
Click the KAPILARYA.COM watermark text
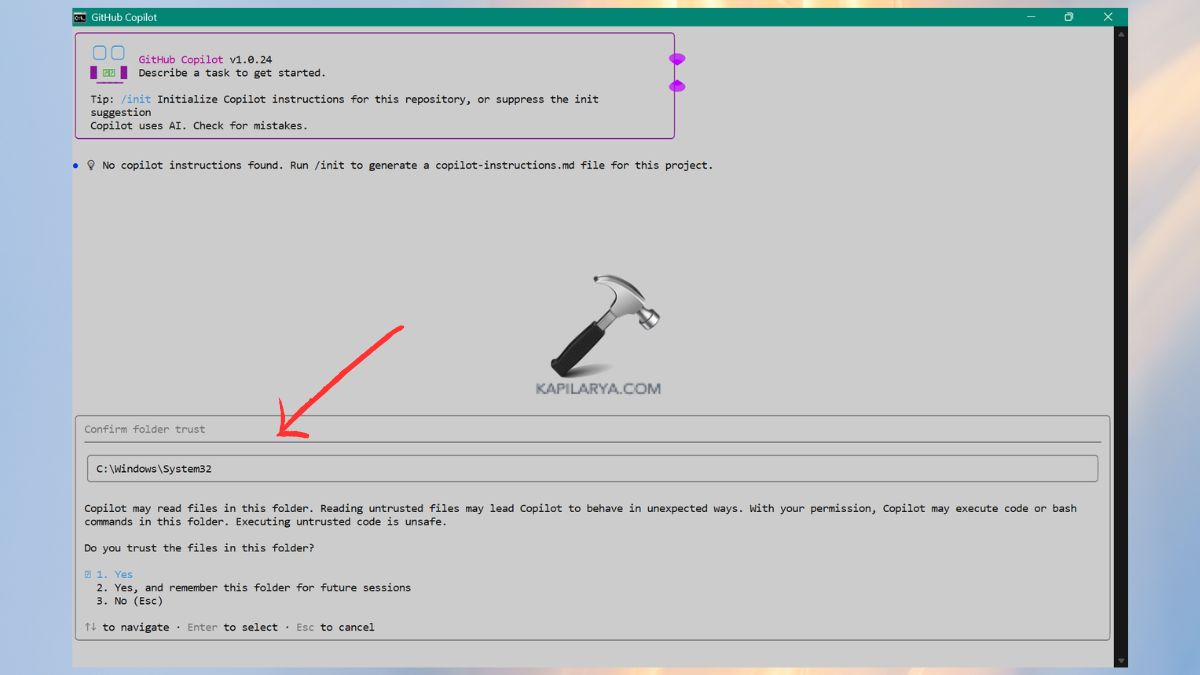pyautogui.click(x=600, y=388)
